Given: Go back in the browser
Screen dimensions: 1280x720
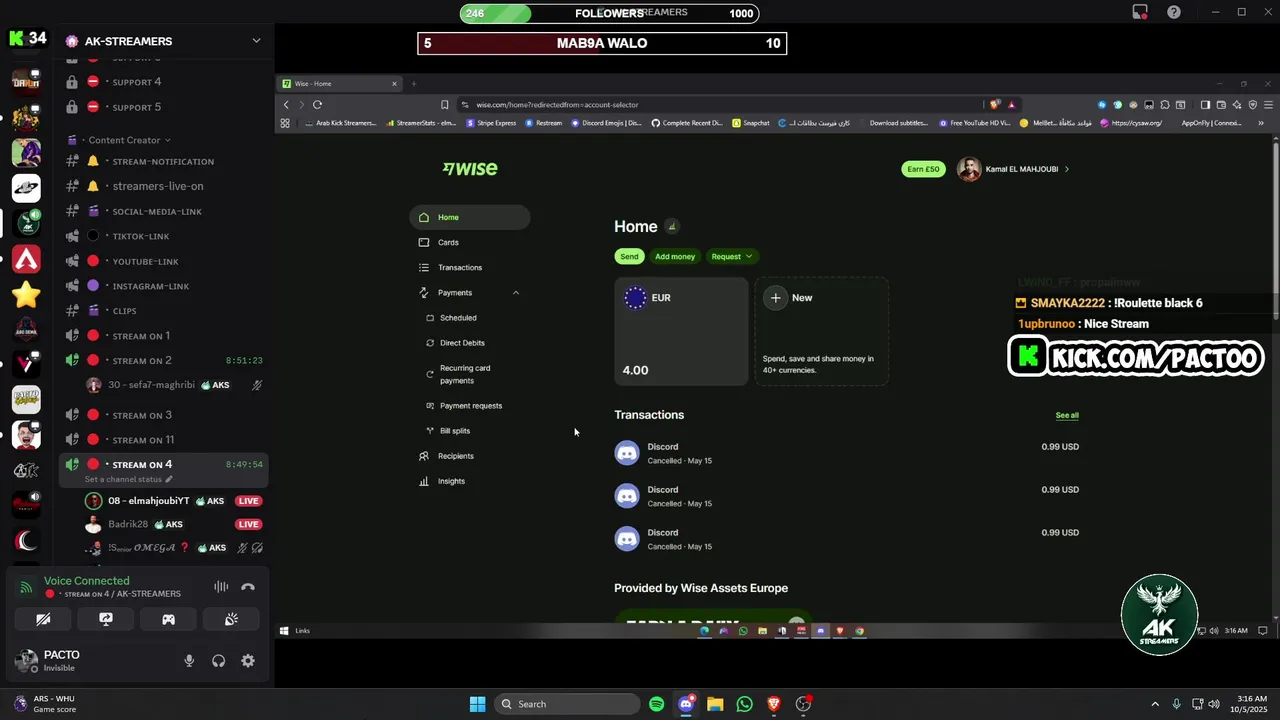Looking at the screenshot, I should pyautogui.click(x=286, y=104).
